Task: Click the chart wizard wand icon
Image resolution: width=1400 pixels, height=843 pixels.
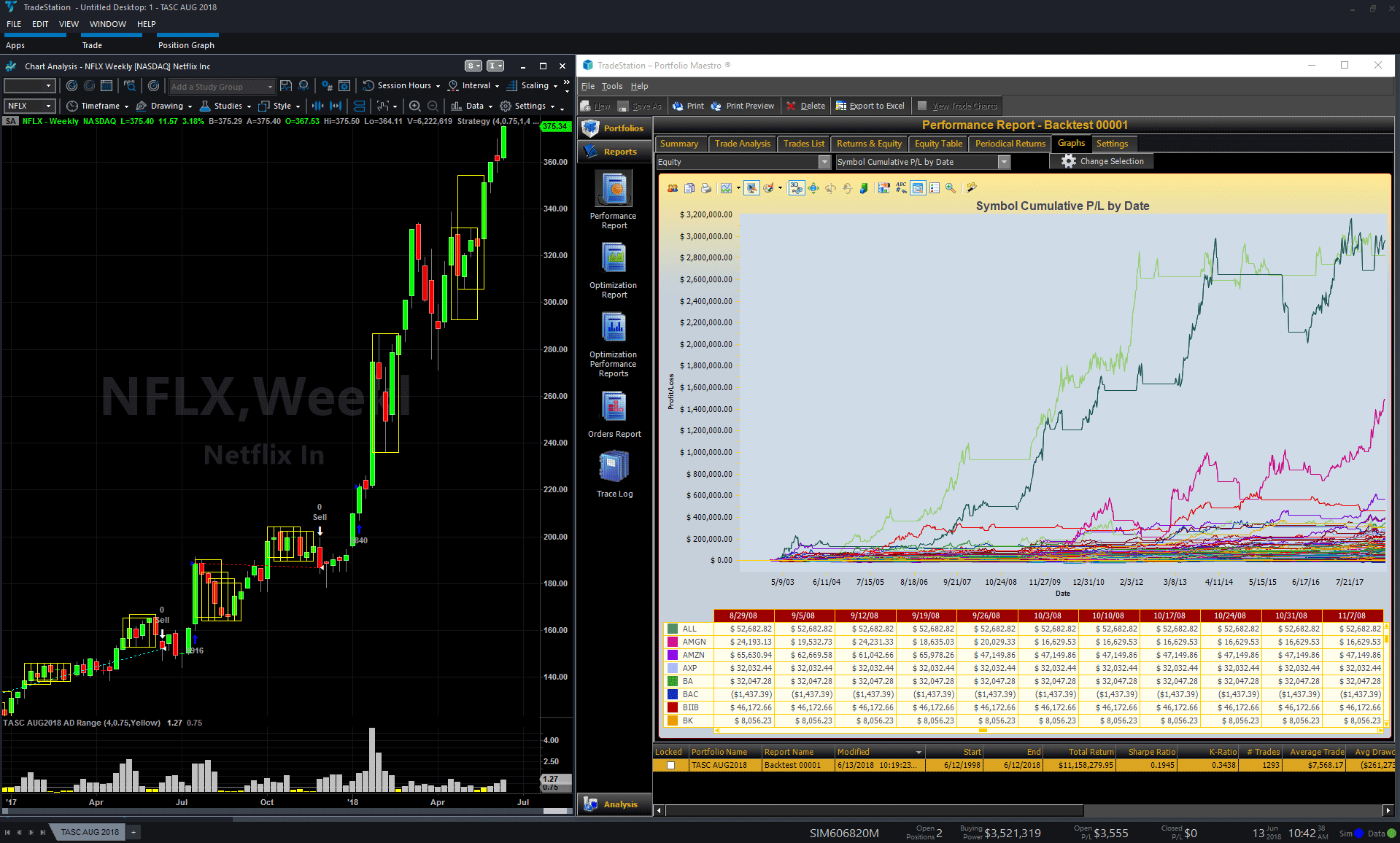Action: pyautogui.click(x=971, y=188)
